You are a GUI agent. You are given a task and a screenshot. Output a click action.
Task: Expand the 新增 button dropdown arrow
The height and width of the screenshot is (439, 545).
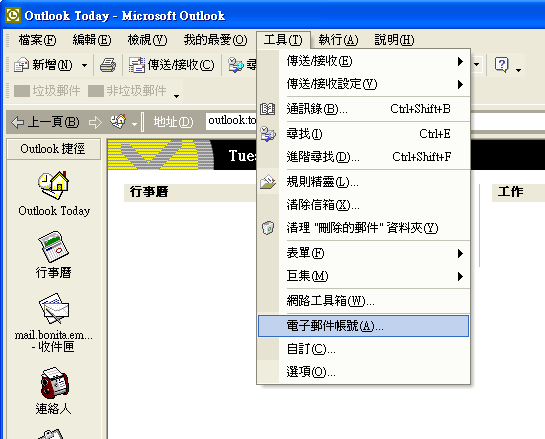[84, 65]
